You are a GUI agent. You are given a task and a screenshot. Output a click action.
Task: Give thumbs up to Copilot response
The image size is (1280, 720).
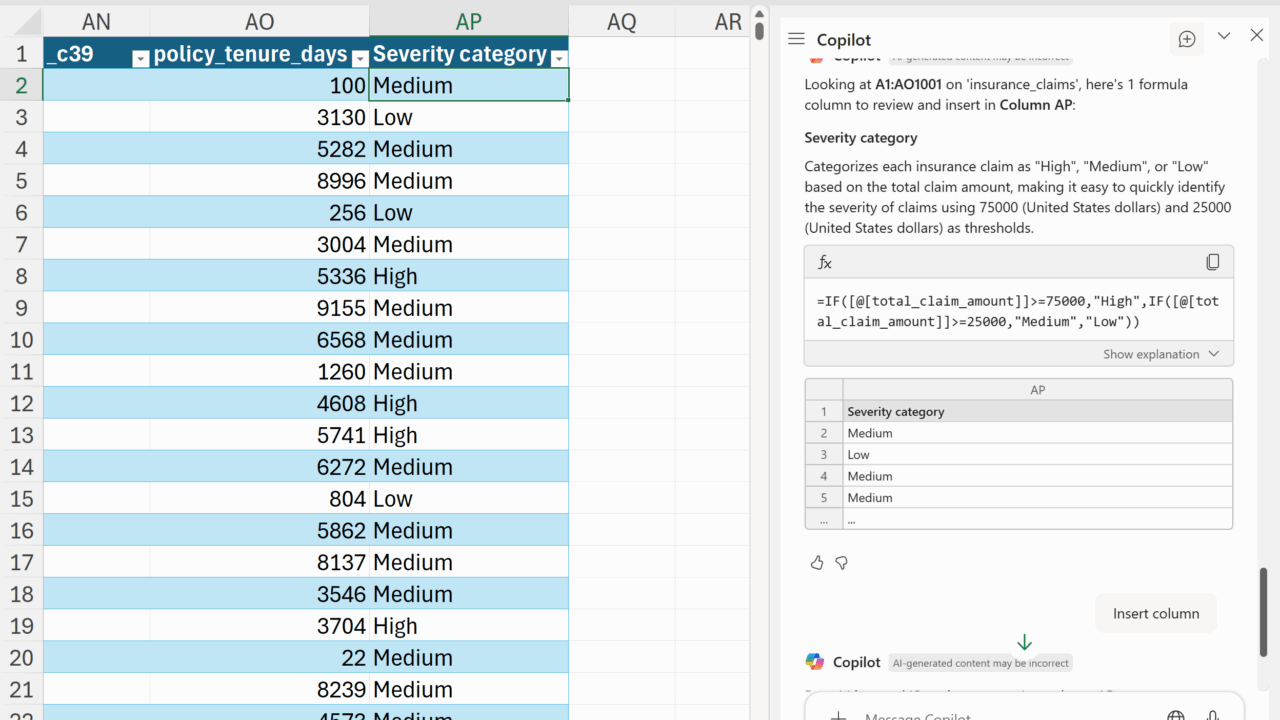pyautogui.click(x=817, y=563)
